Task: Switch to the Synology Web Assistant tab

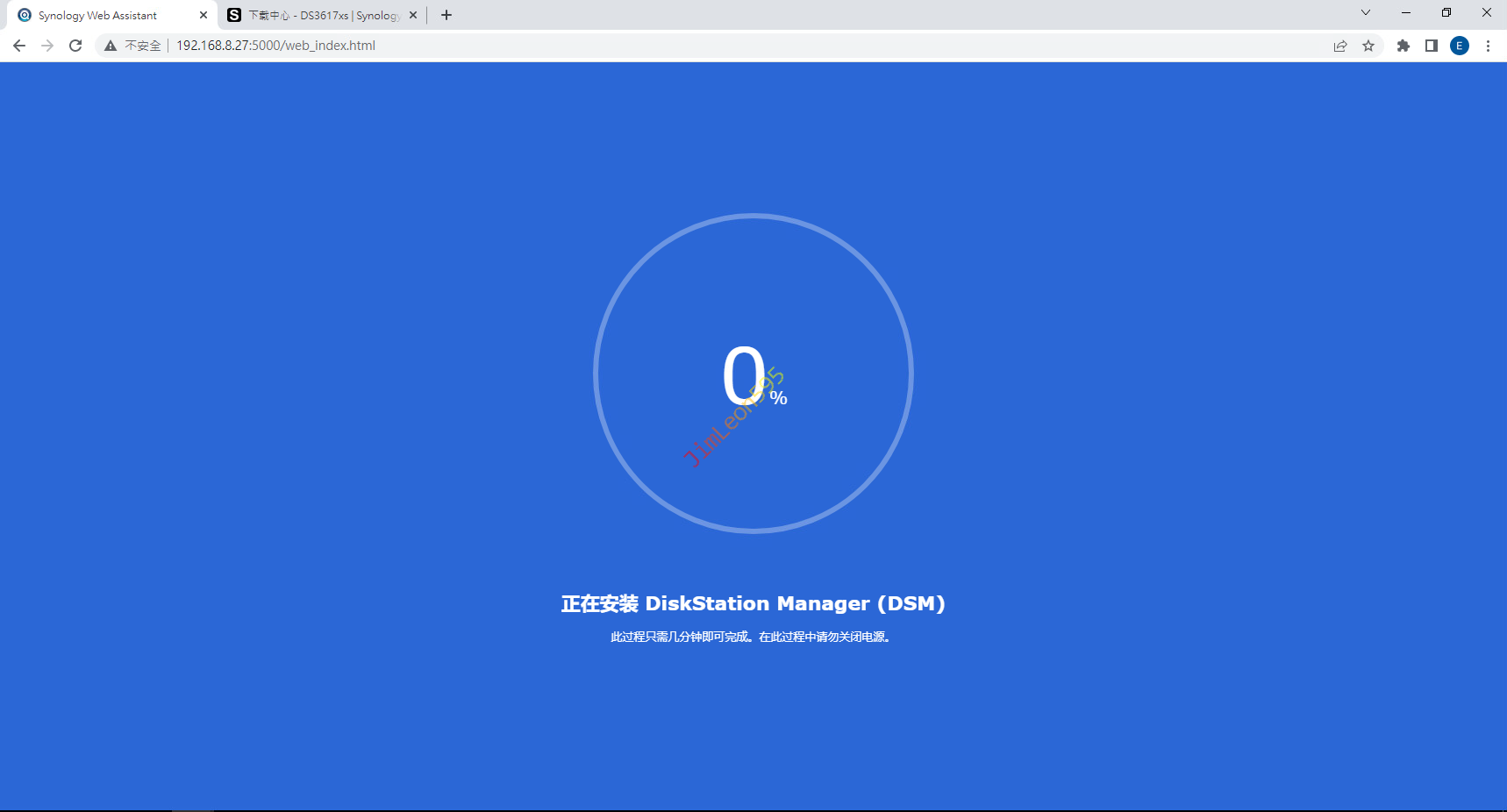Action: [x=98, y=15]
